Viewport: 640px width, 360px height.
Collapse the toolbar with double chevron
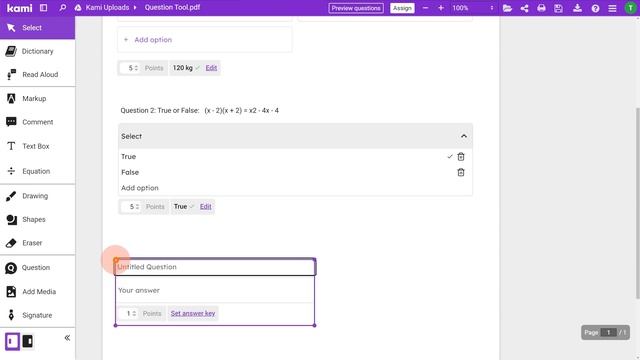point(67,338)
